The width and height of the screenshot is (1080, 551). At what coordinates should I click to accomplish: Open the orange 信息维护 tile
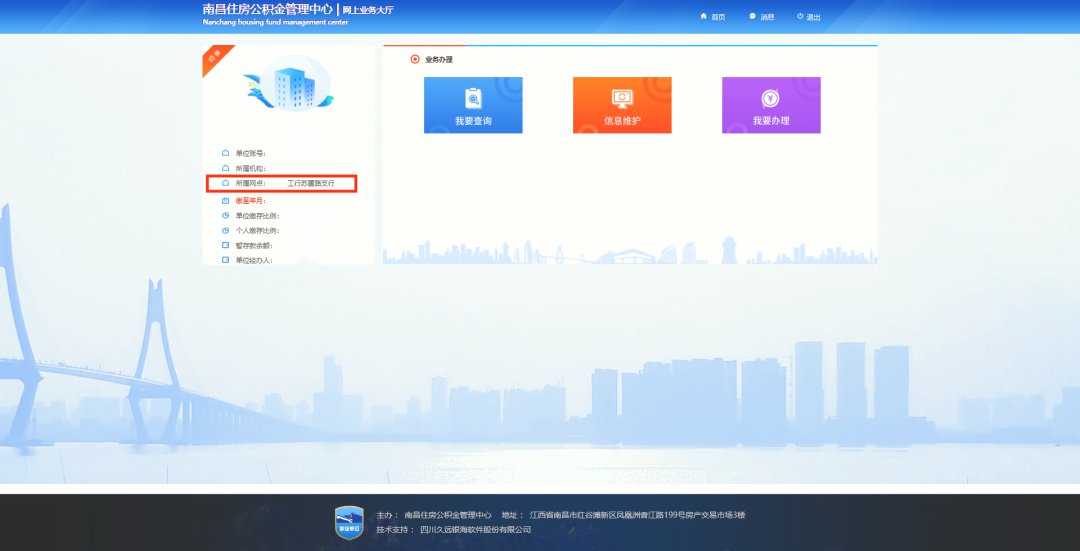coord(622,105)
